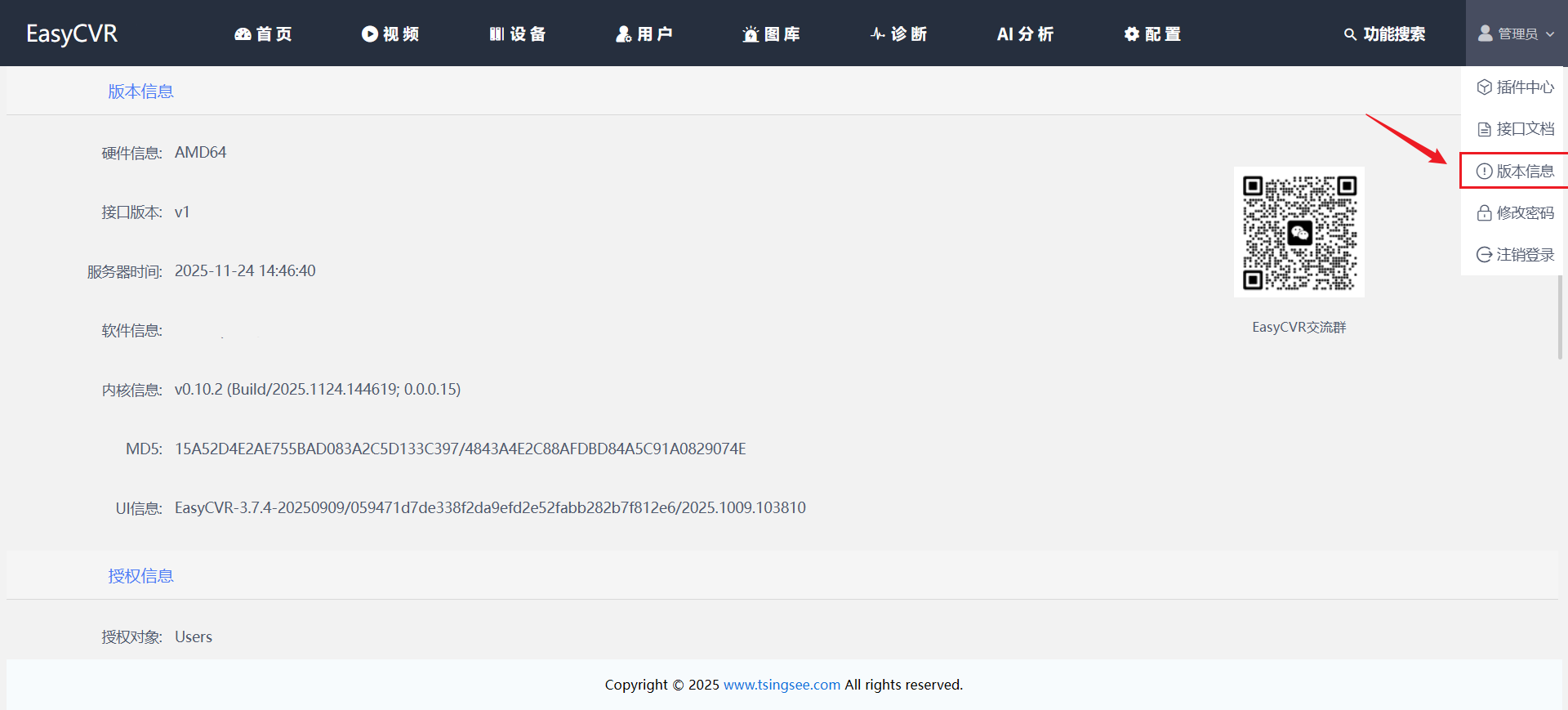Click the 视频 play icon in navigation

pyautogui.click(x=370, y=33)
